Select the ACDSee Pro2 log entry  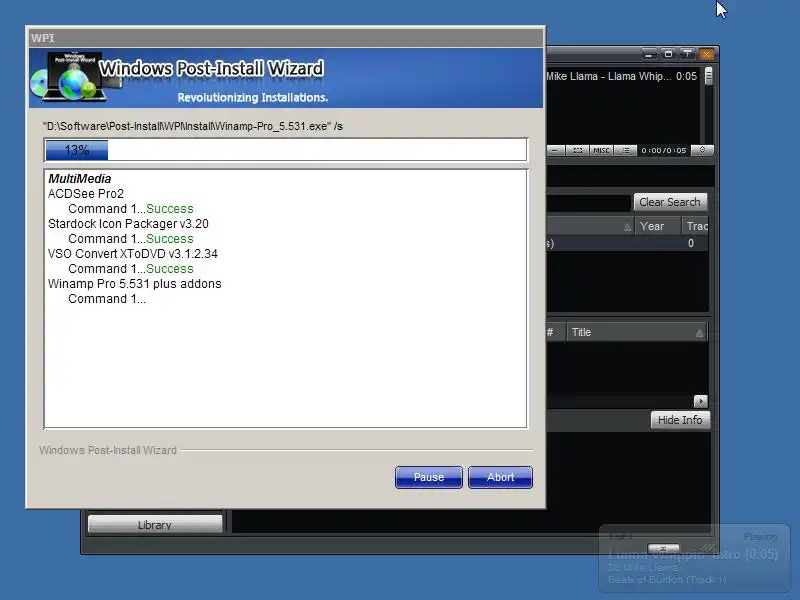pyautogui.click(x=86, y=194)
